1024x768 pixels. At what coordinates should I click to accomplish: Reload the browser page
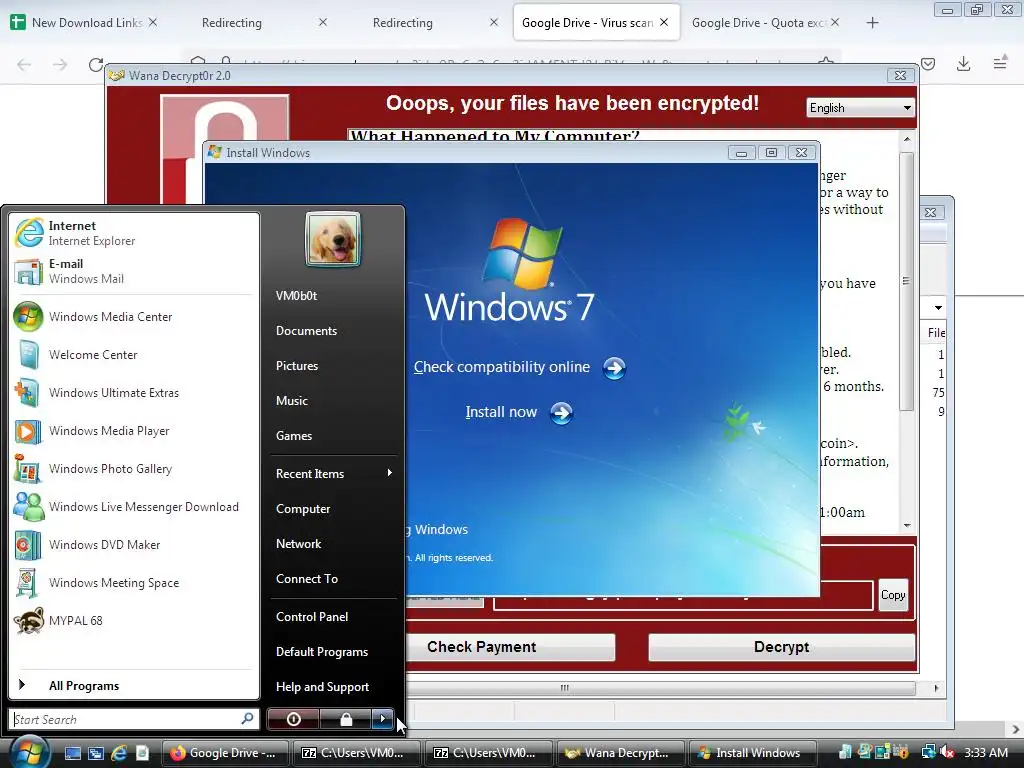[x=96, y=64]
